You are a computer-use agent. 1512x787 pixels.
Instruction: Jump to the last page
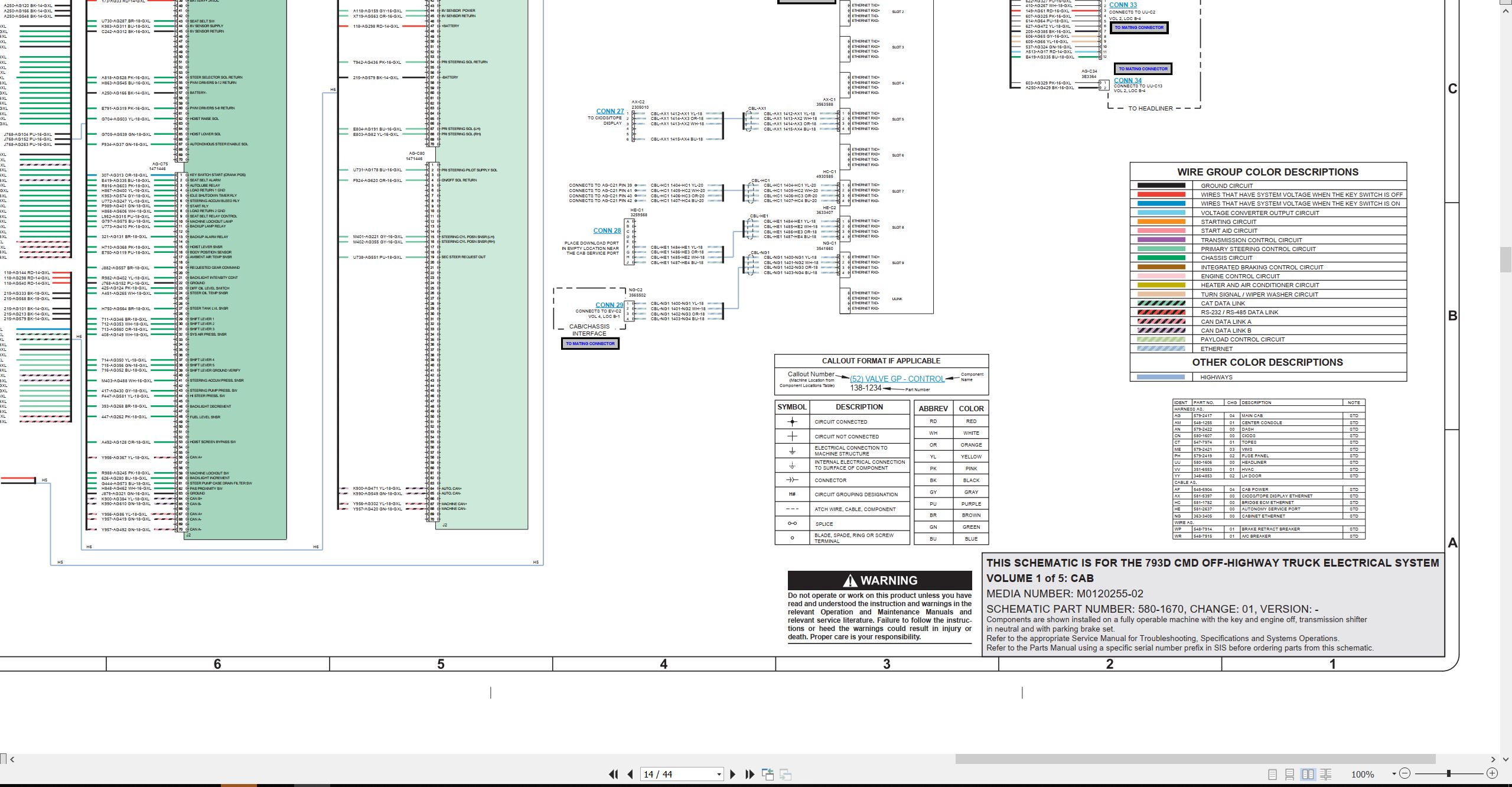[750, 774]
